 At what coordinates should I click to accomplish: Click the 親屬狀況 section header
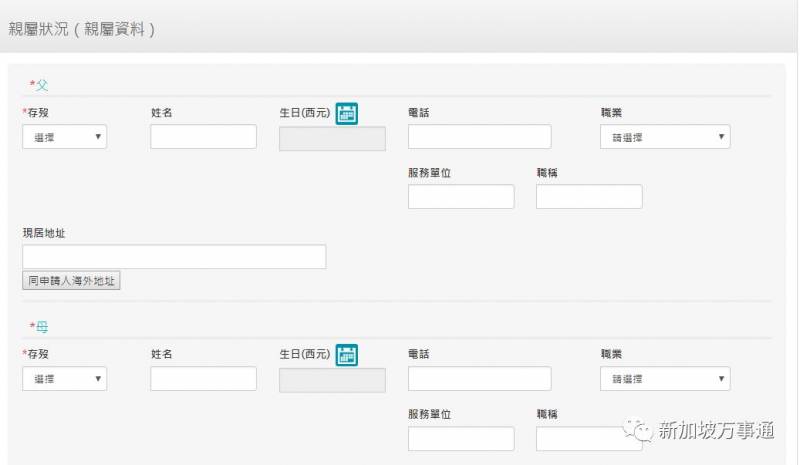click(x=82, y=28)
